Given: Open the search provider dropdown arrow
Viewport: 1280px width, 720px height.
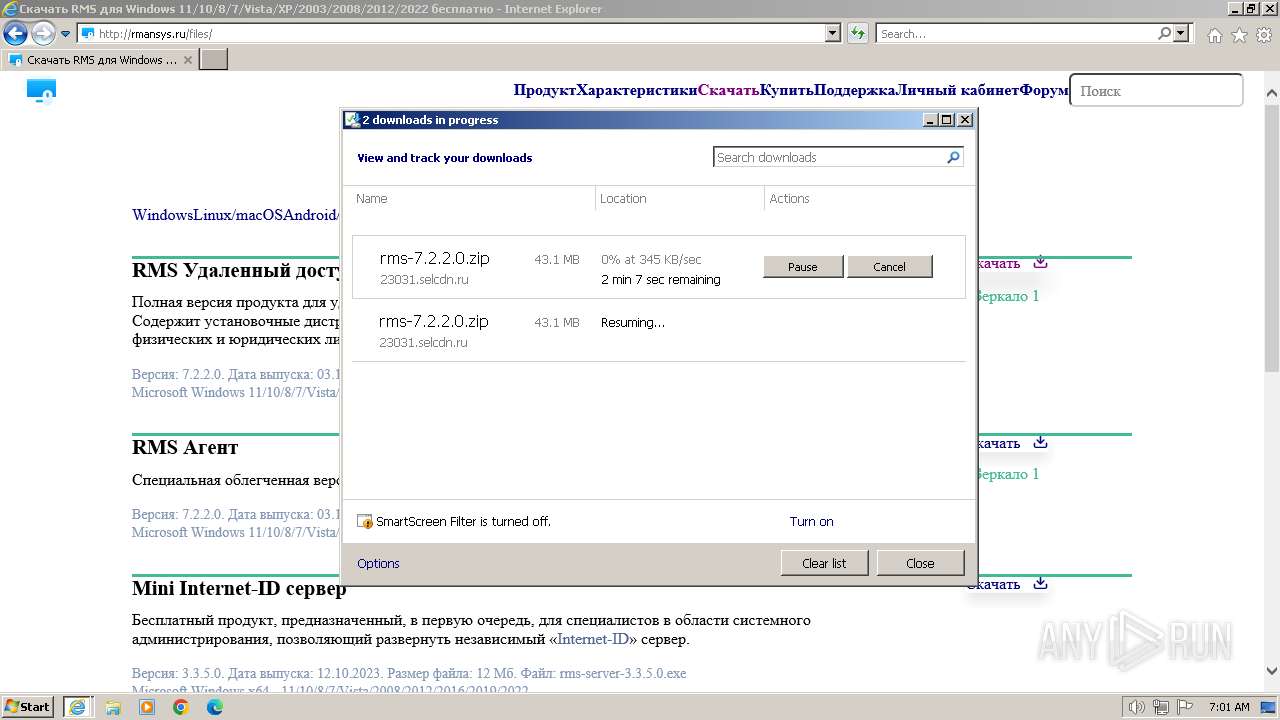Looking at the screenshot, I should tap(1182, 33).
